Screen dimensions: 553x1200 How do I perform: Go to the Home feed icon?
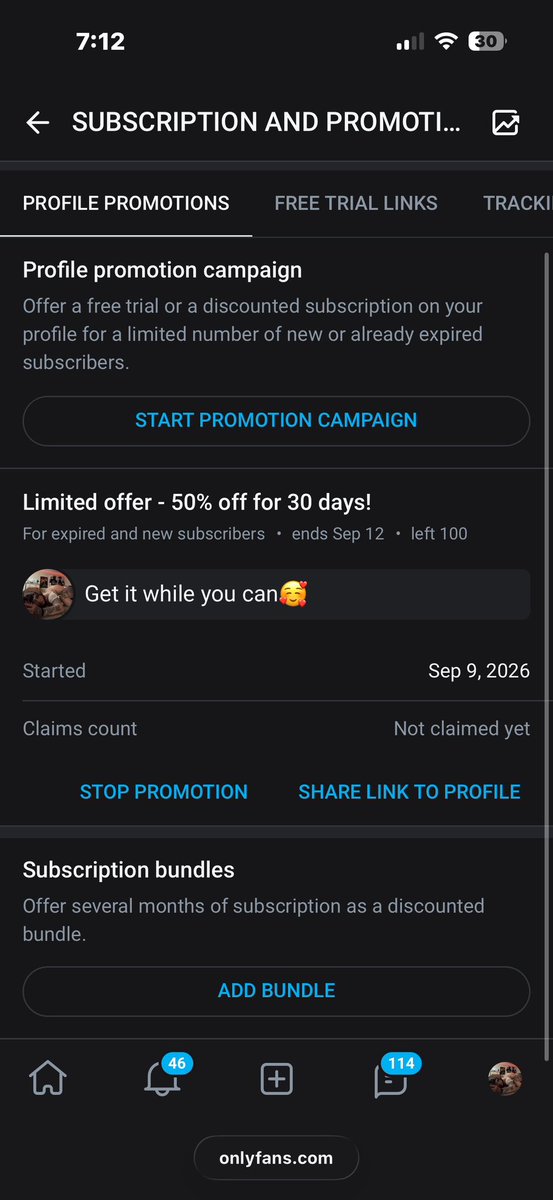(x=48, y=1079)
